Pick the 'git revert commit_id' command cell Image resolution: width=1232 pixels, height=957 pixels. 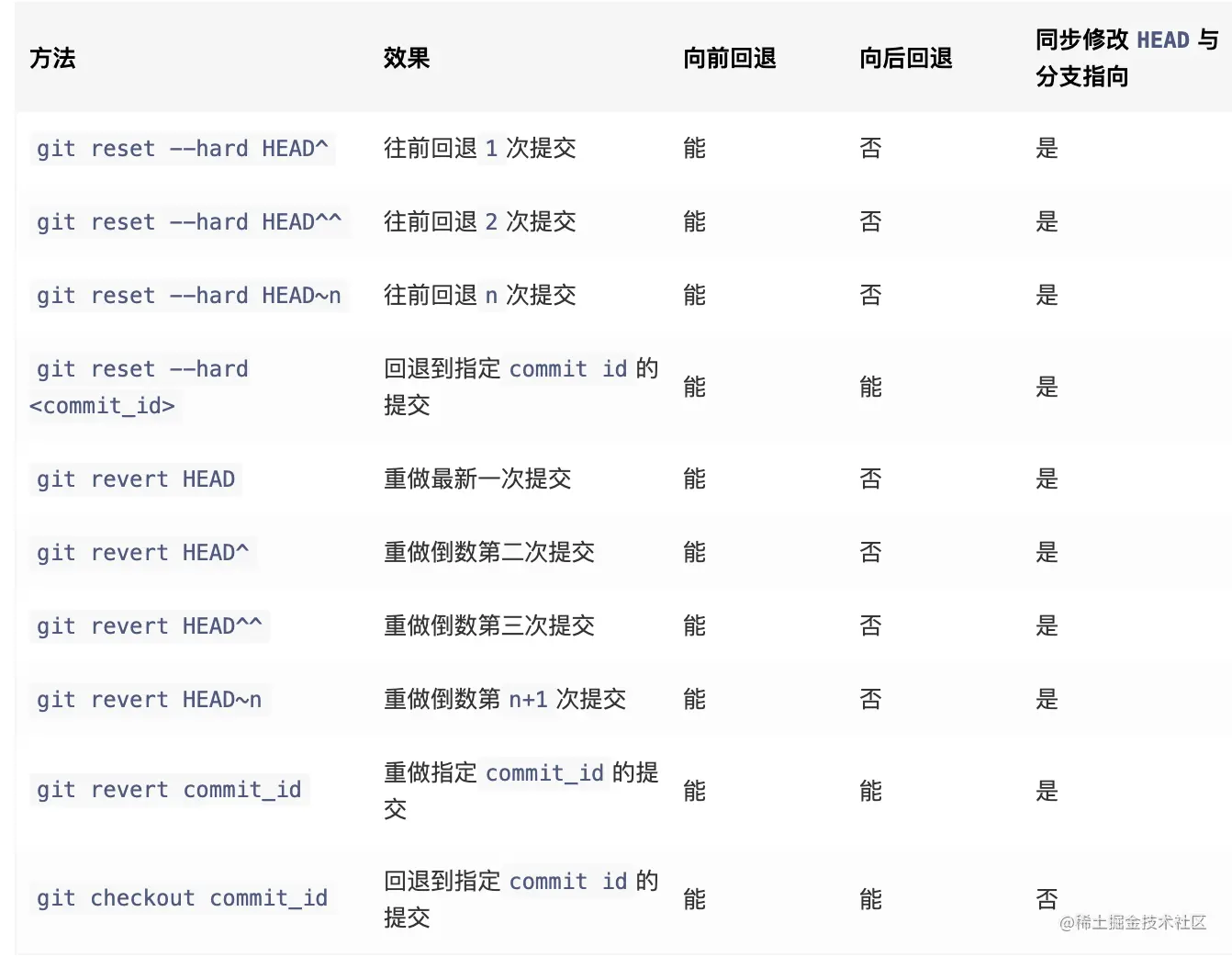[169, 789]
